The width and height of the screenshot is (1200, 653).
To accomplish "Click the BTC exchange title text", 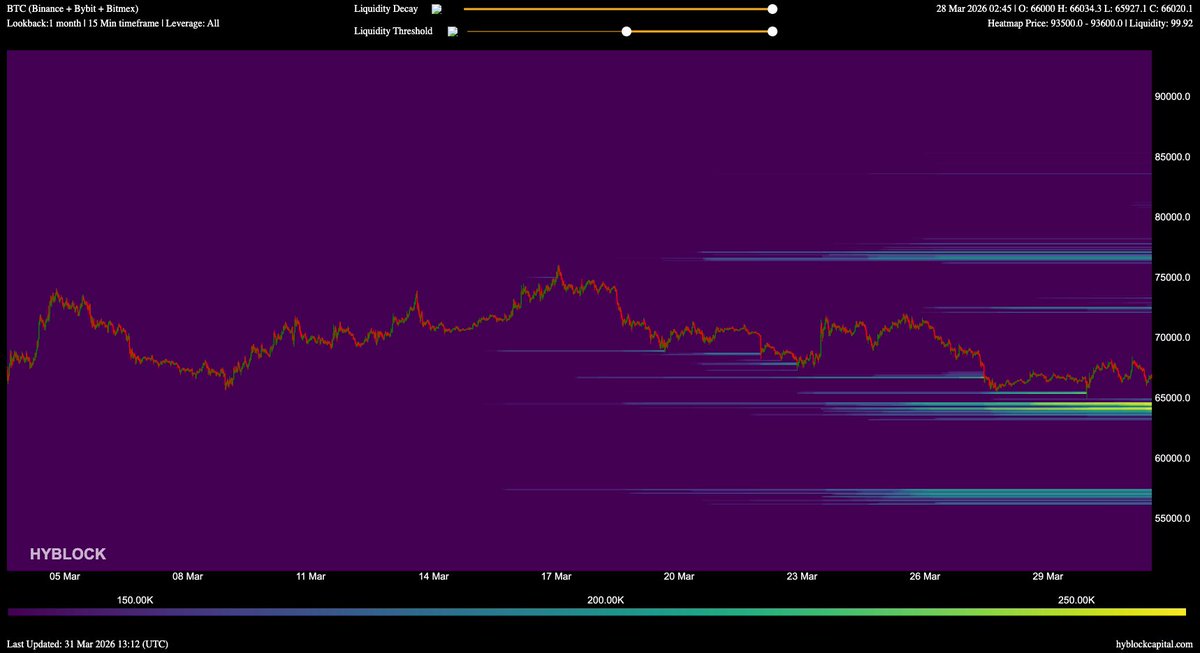I will [72, 8].
